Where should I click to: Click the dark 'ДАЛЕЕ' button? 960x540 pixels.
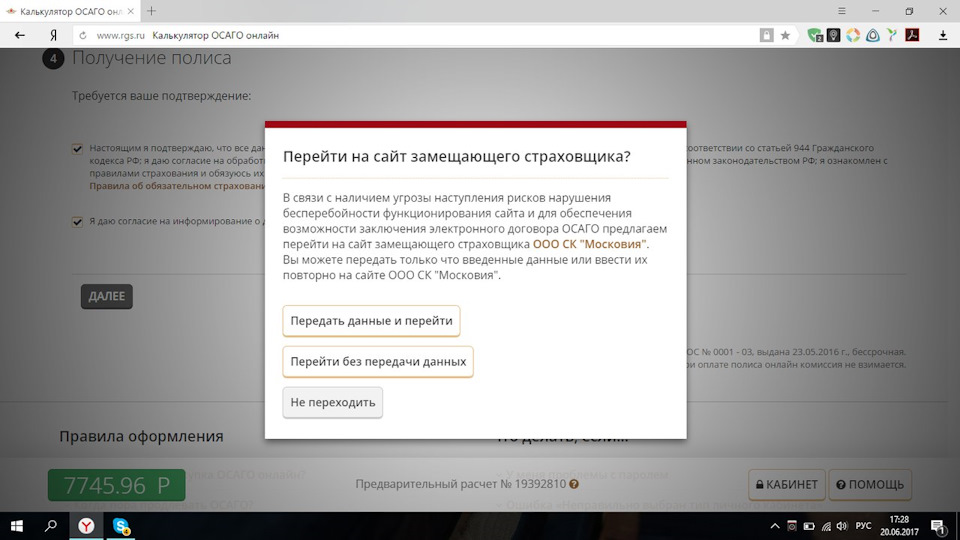click(107, 296)
